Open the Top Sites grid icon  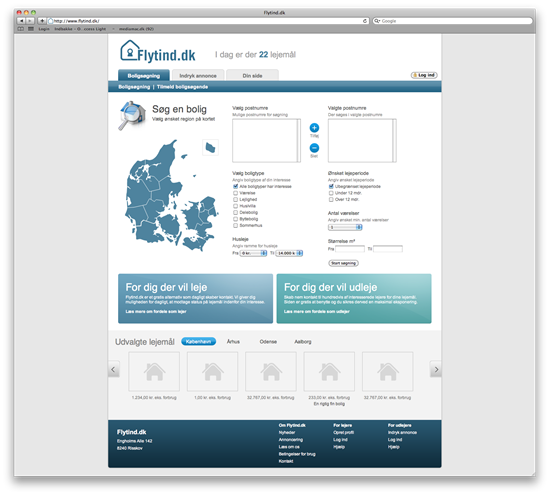tap(31, 29)
